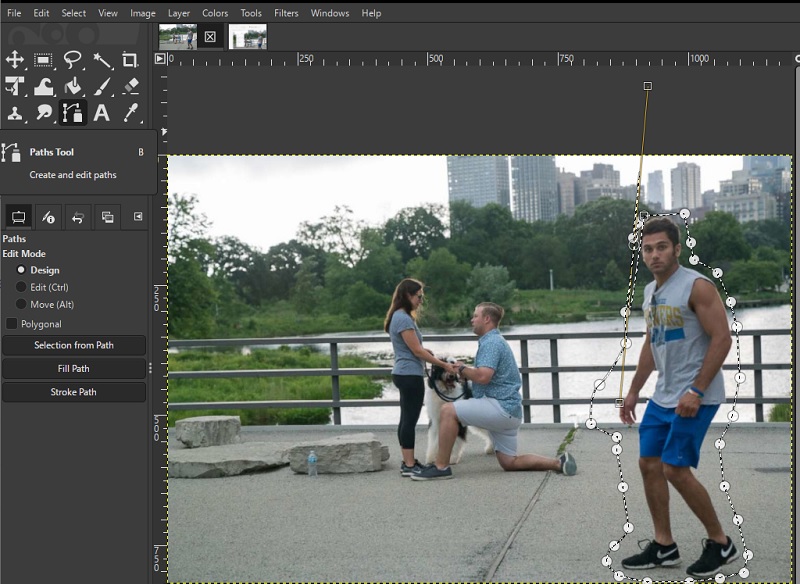Select the Paths tool in toolbox
This screenshot has width=800, height=584.
coord(72,113)
